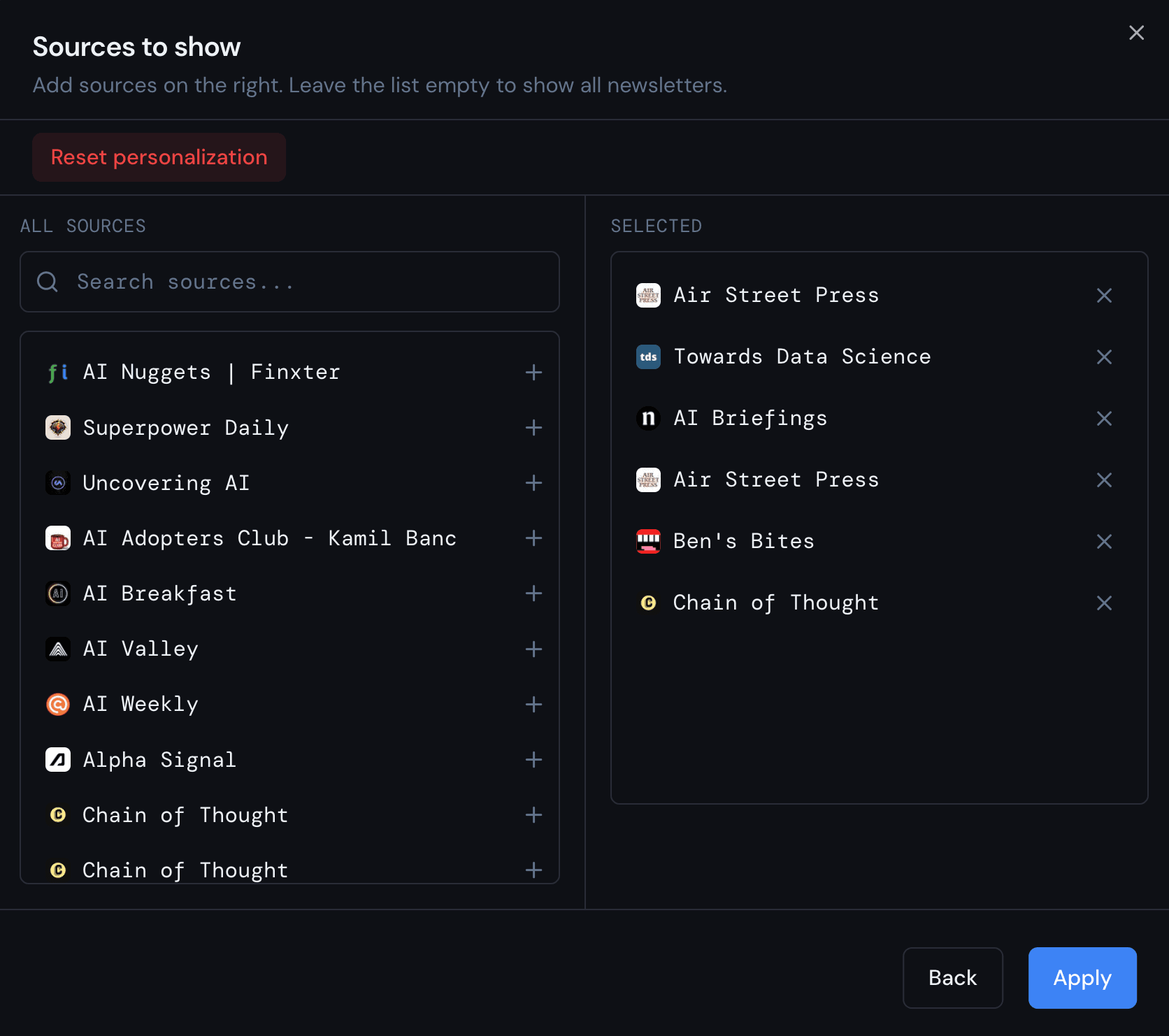Click the search magnifier icon
The image size is (1169, 1036).
[48, 282]
